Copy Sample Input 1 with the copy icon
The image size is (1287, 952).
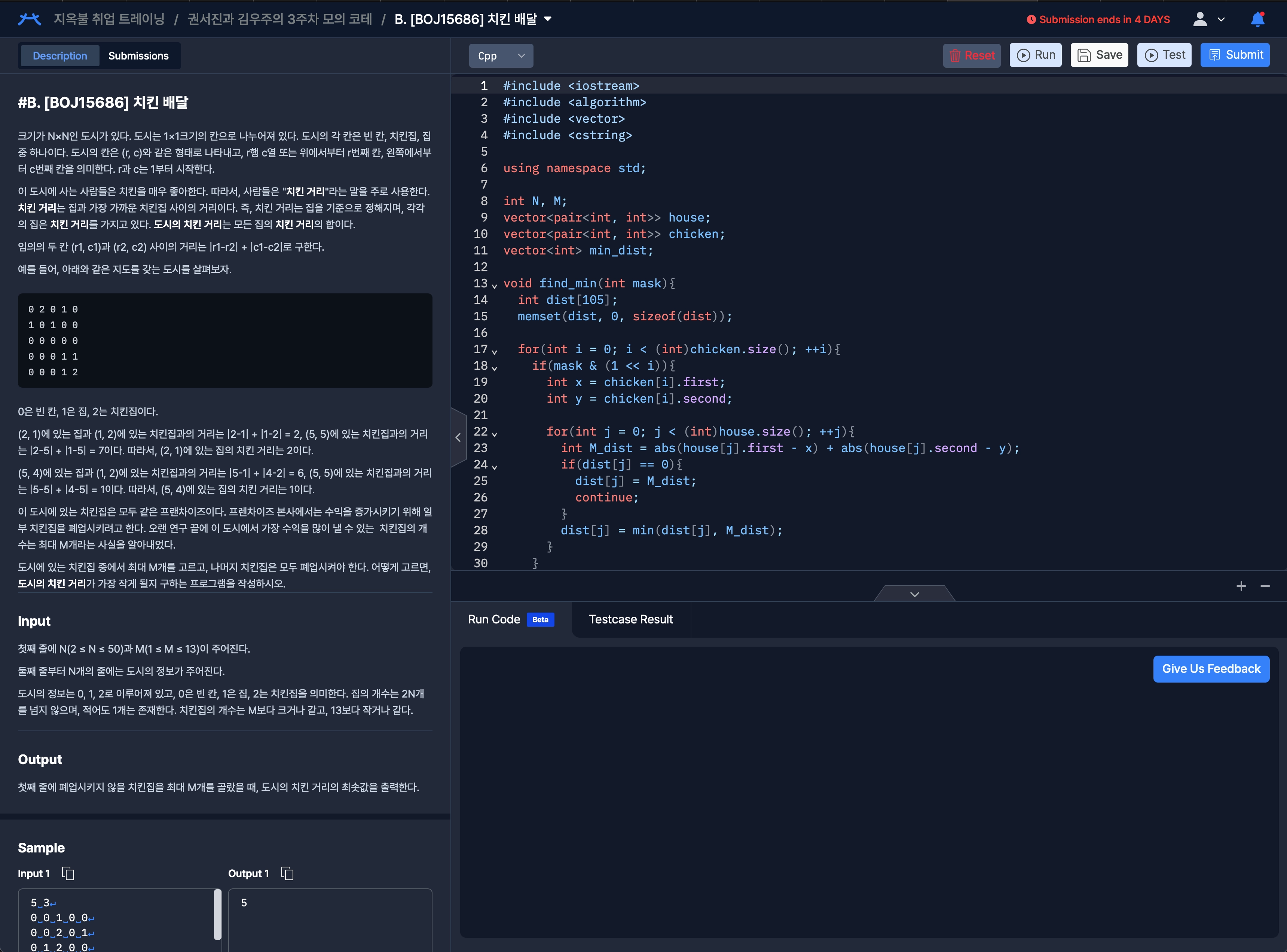coord(68,874)
